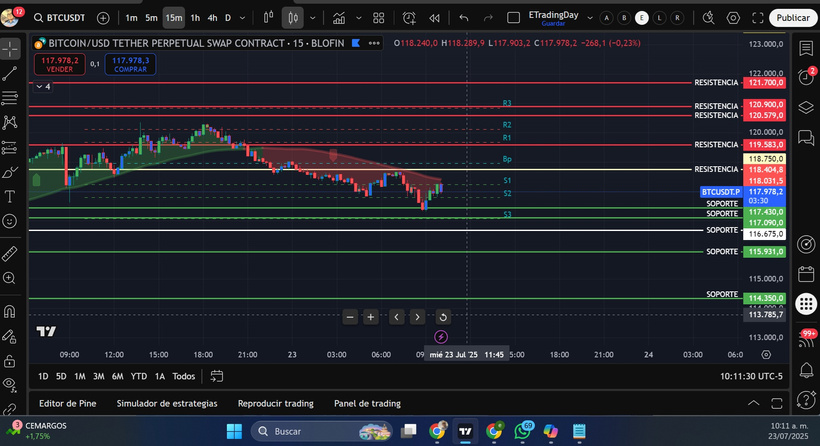The height and width of the screenshot is (446, 820).
Task: Open the replay rewind icon in toolbar
Action: [x=434, y=18]
